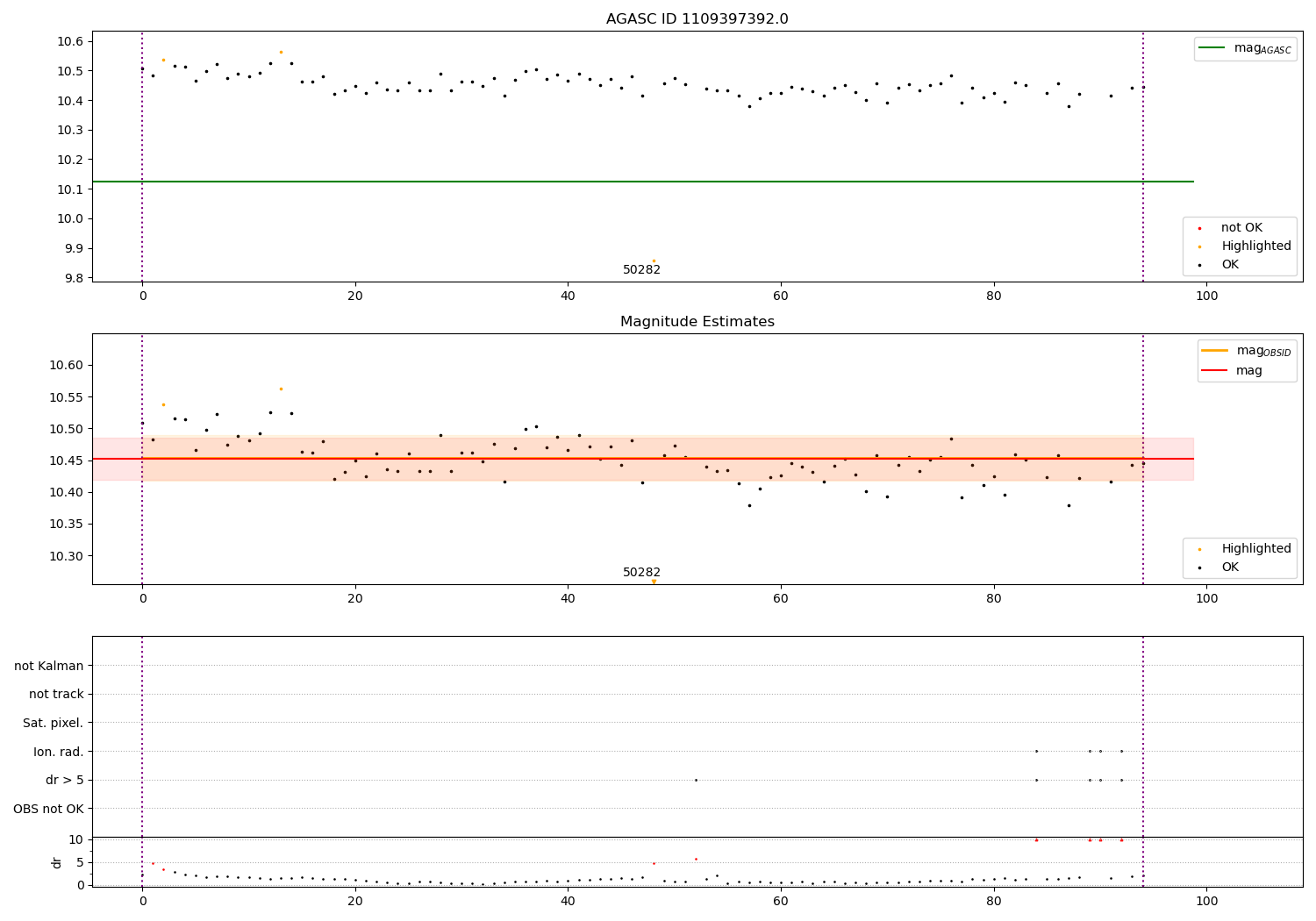Click the 'not track' axis label

click(56, 695)
